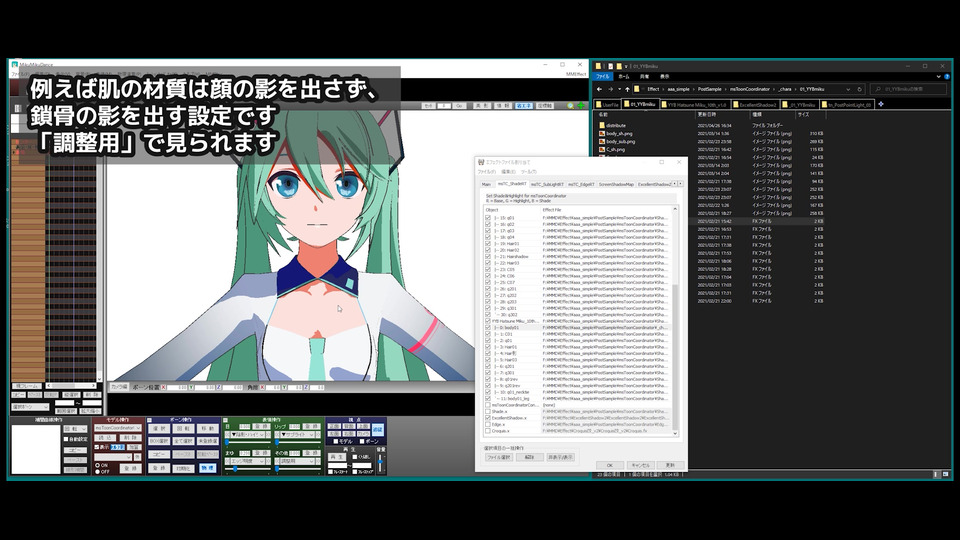Switch to msTC_SubLightRT tab
960x540 pixels.
click(x=547, y=184)
